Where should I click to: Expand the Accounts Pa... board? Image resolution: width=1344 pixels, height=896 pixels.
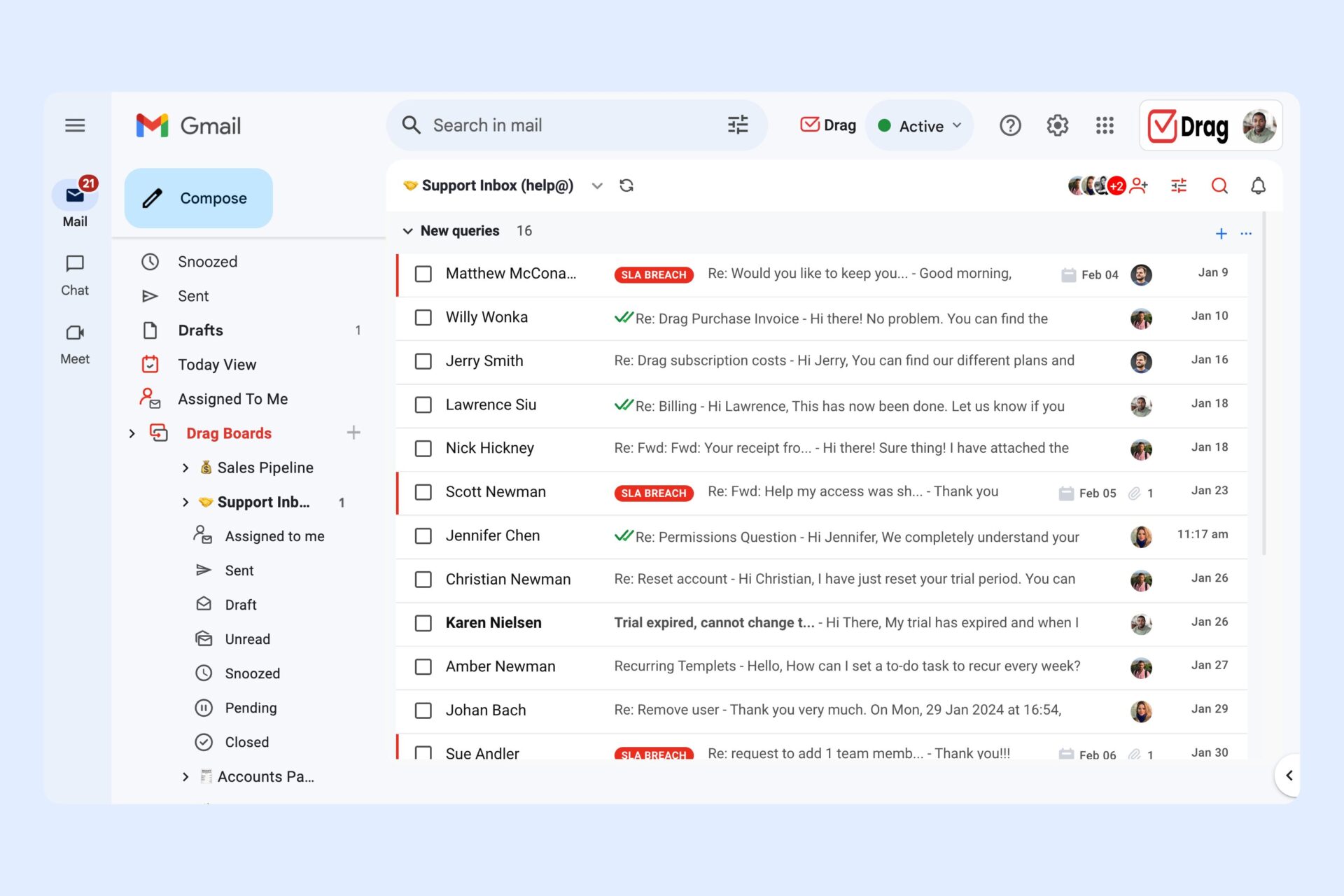pyautogui.click(x=185, y=776)
